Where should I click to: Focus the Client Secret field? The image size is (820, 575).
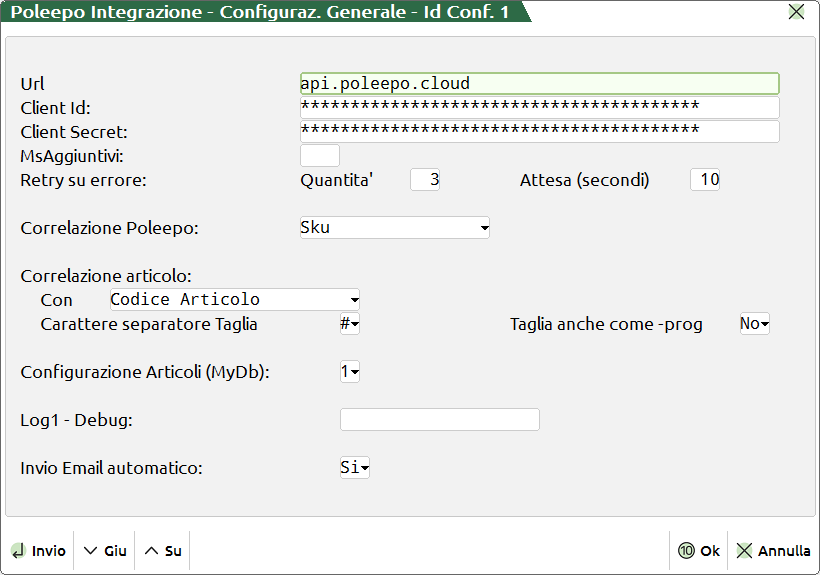[539, 132]
